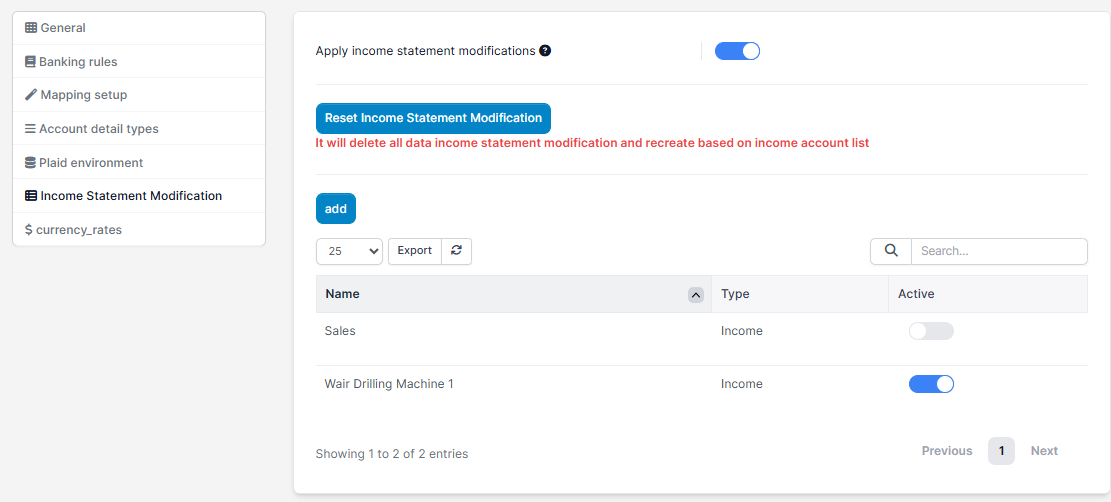Click the Banking rules book icon
Image resolution: width=1111 pixels, height=502 pixels.
point(30,62)
